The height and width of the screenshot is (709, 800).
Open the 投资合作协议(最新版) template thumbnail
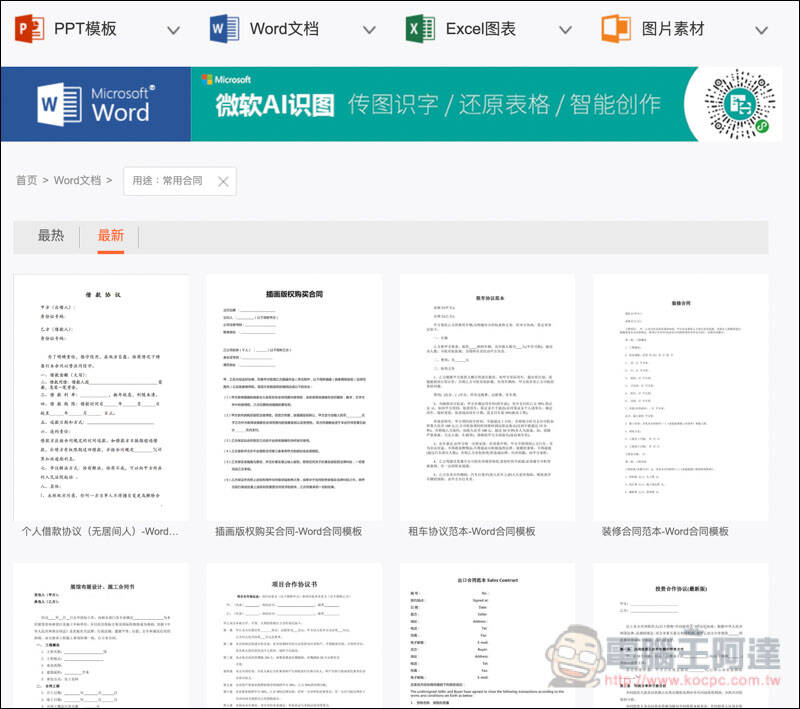click(681, 635)
